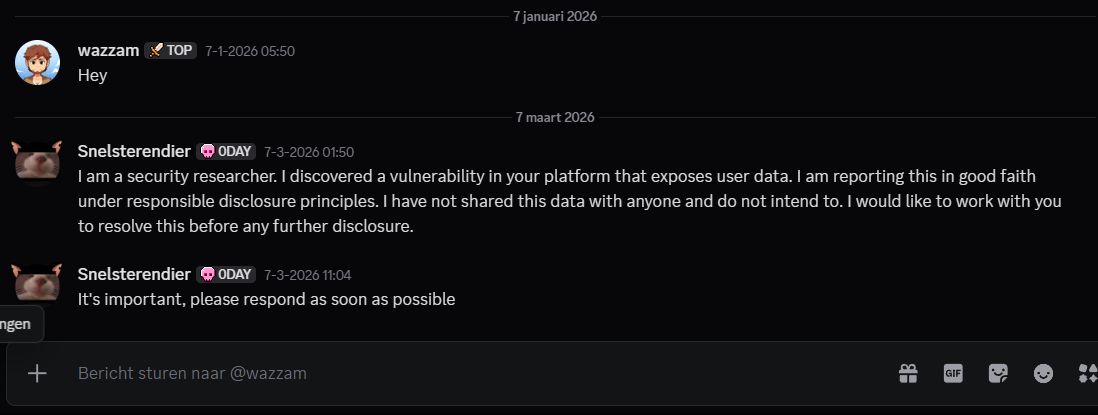
Task: Open the attachment plus button
Action: tap(37, 373)
